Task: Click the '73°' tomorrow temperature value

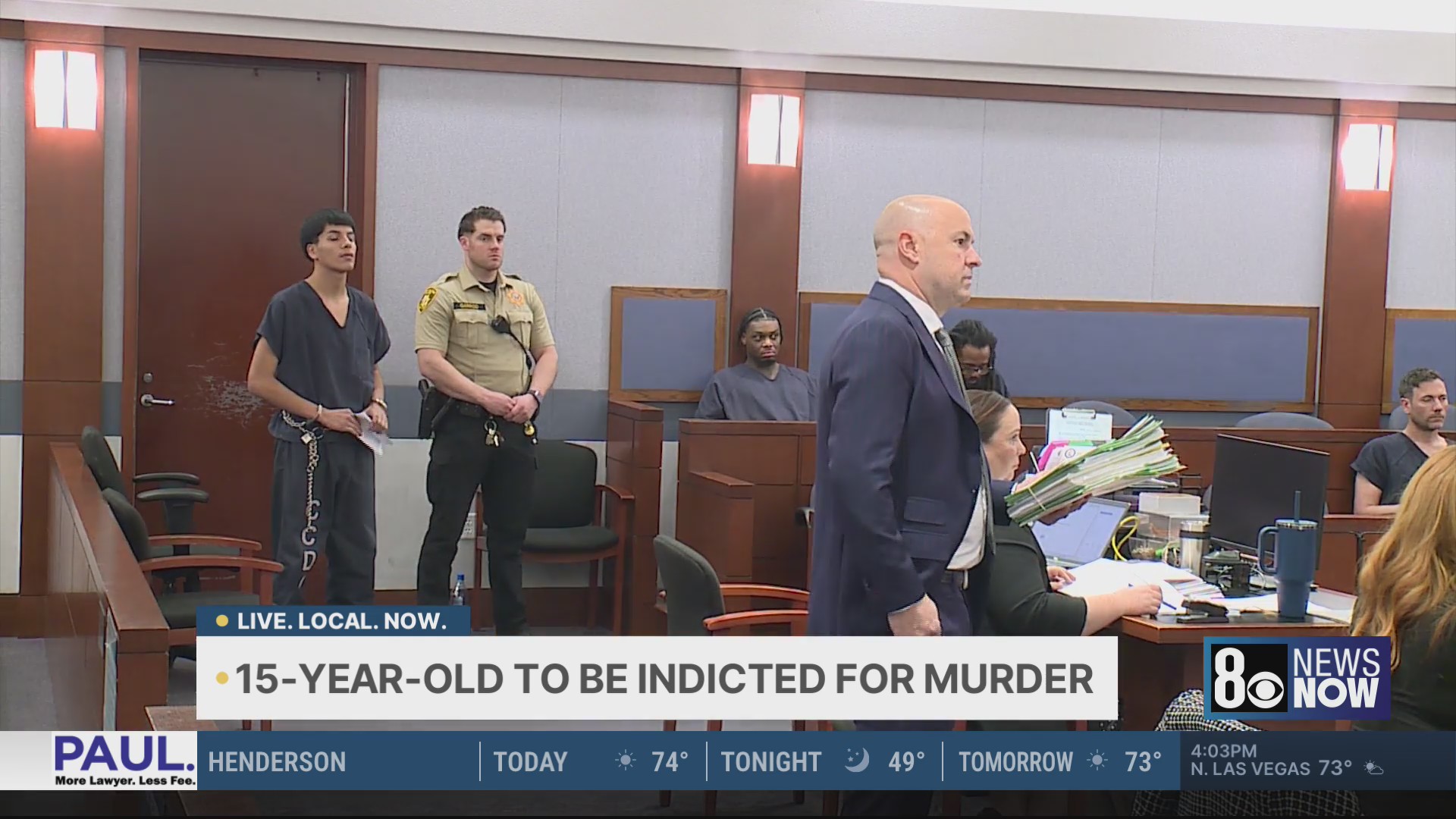Action: pos(1143,761)
